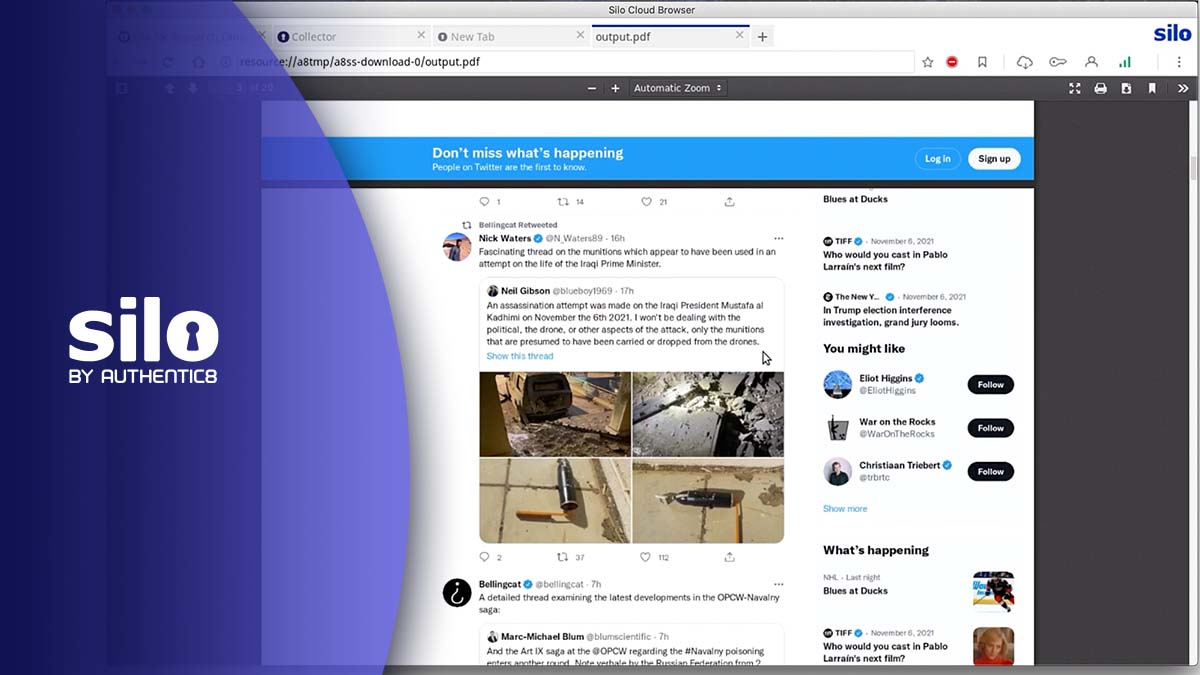Open the rubble debris photo
Viewport: 1200px width, 675px height.
708,414
